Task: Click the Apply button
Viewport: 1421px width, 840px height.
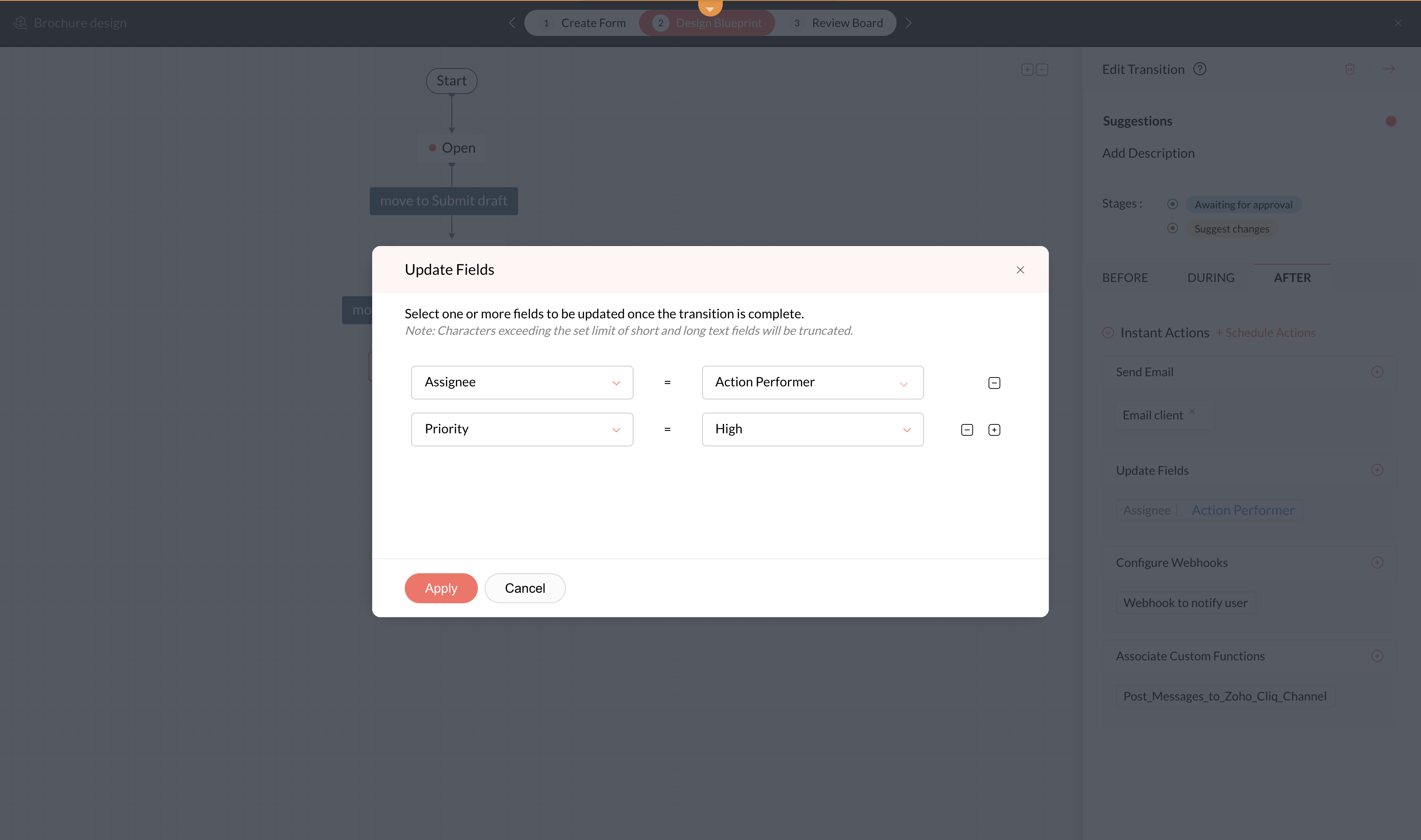Action: (x=440, y=588)
